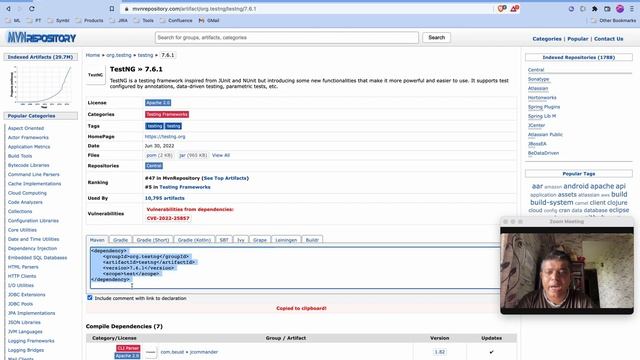Download the jar file link
Viewport: 640px width, 360px height.
(x=193, y=156)
